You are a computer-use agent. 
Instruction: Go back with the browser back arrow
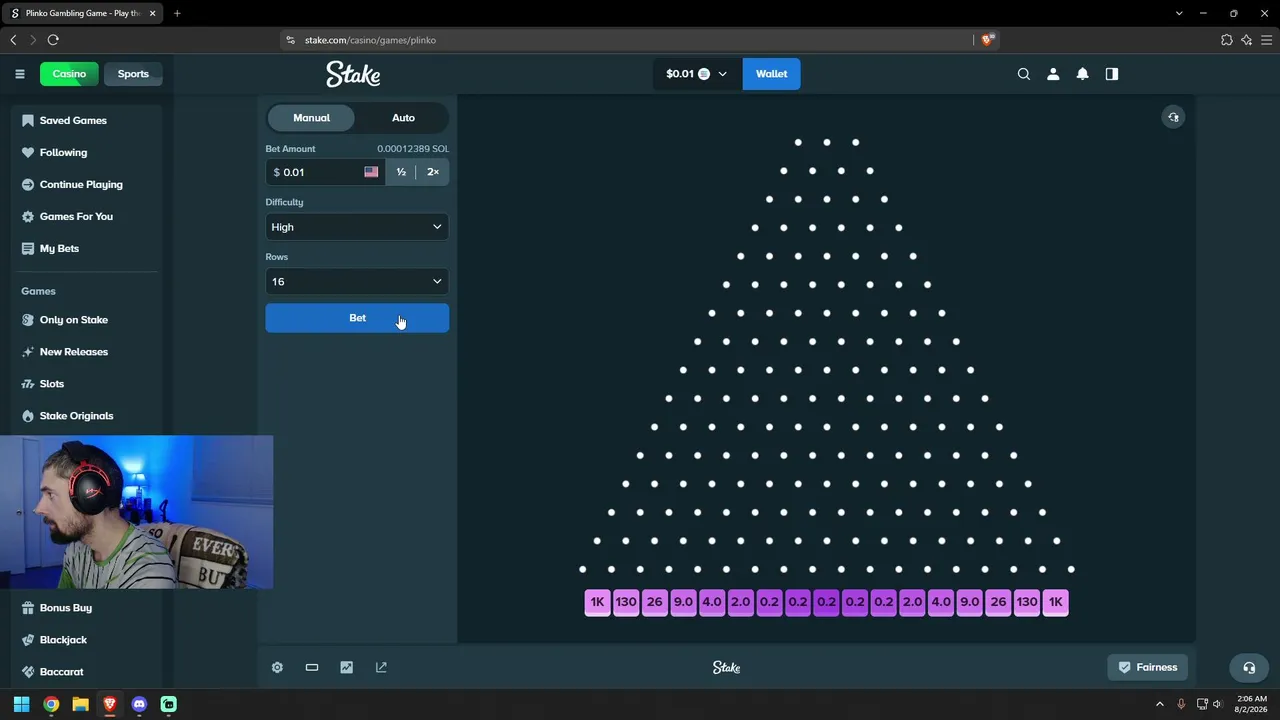pyautogui.click(x=13, y=40)
